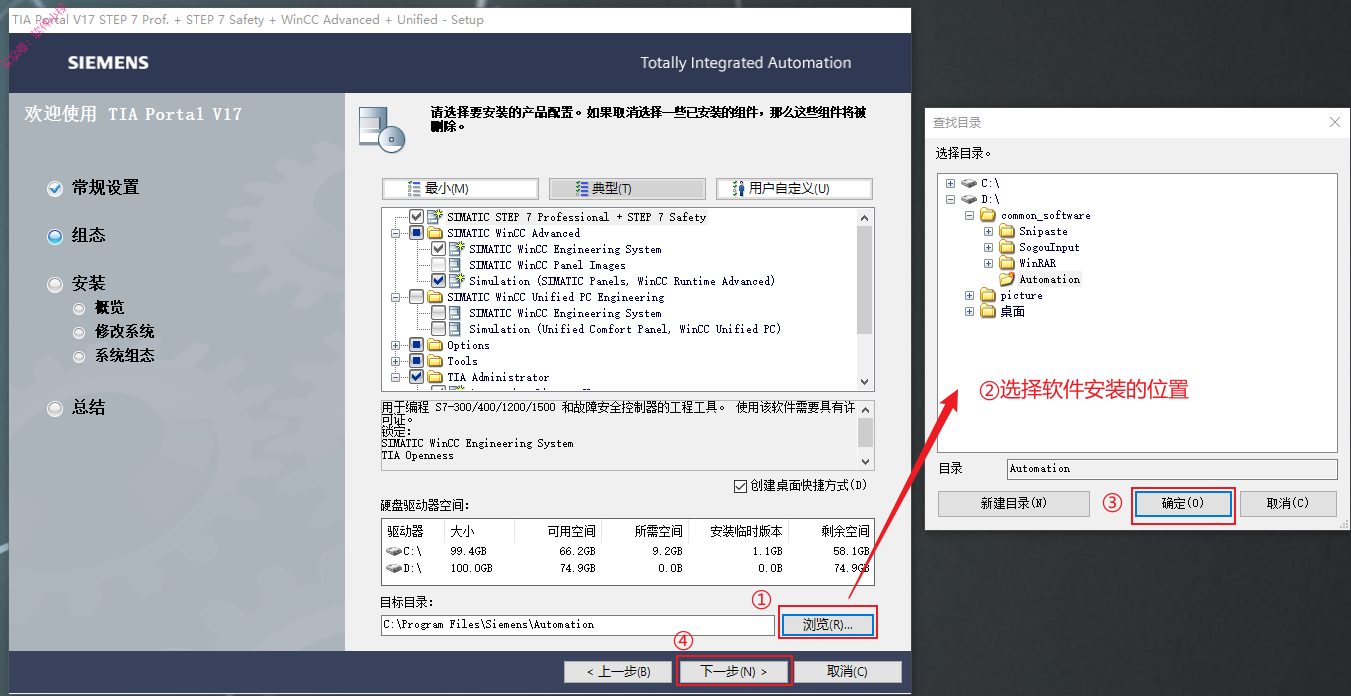The height and width of the screenshot is (696, 1351).
Task: Click the STEP 7 Professional product icon
Action: tap(434, 217)
